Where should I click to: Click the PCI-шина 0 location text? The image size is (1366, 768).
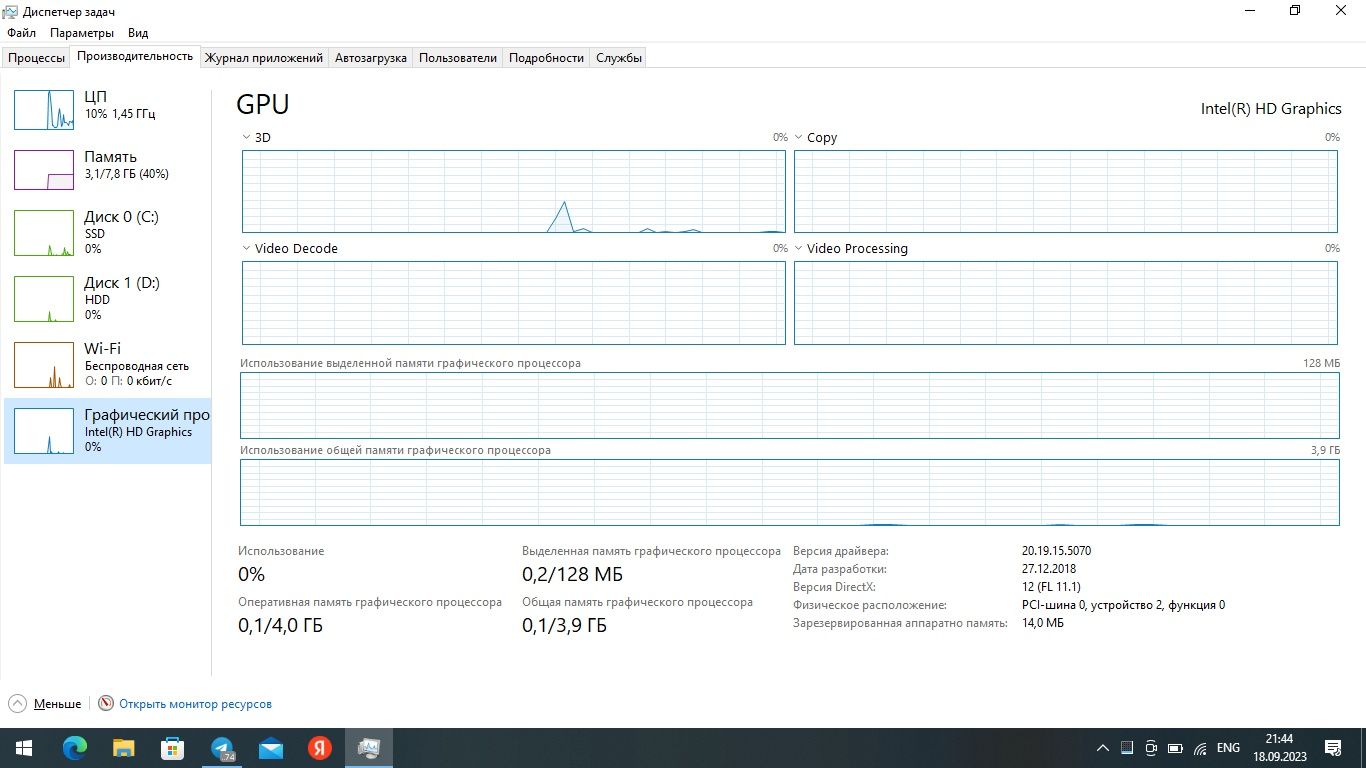tap(1123, 605)
